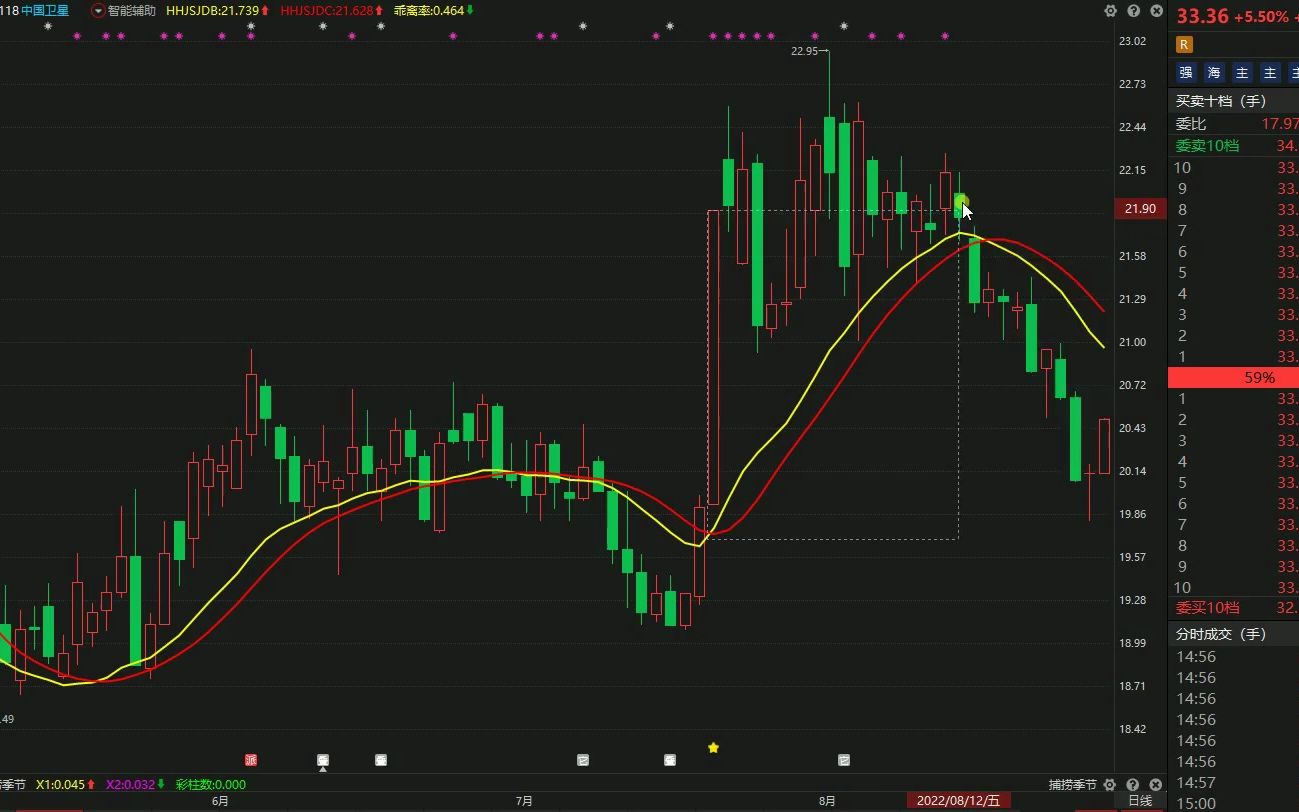Click the red 派 dividend marker
This screenshot has height=812, width=1299.
(x=251, y=760)
